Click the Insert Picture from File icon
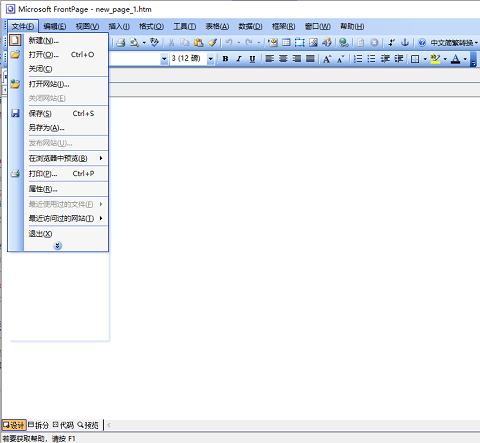 [313, 42]
